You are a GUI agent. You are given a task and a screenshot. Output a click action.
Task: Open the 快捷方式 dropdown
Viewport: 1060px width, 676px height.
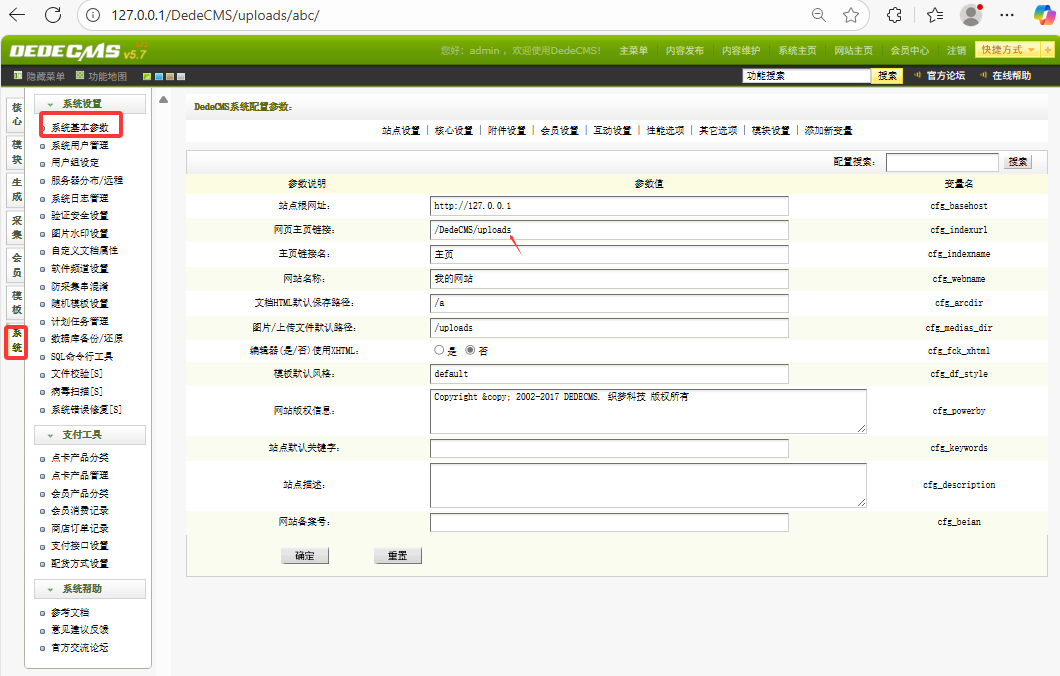[x=1008, y=50]
